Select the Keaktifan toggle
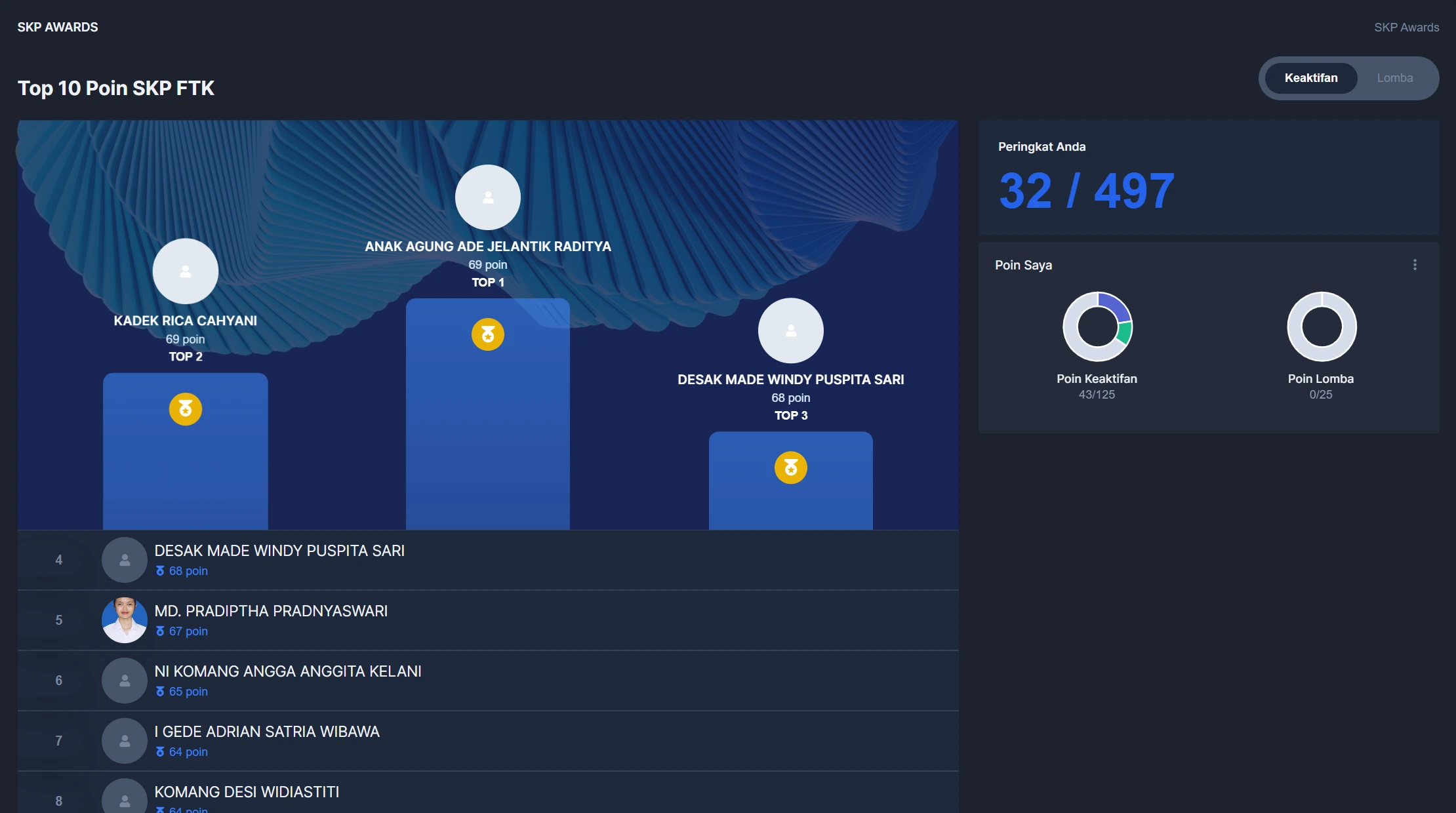Viewport: 1456px width, 813px height. tap(1312, 77)
